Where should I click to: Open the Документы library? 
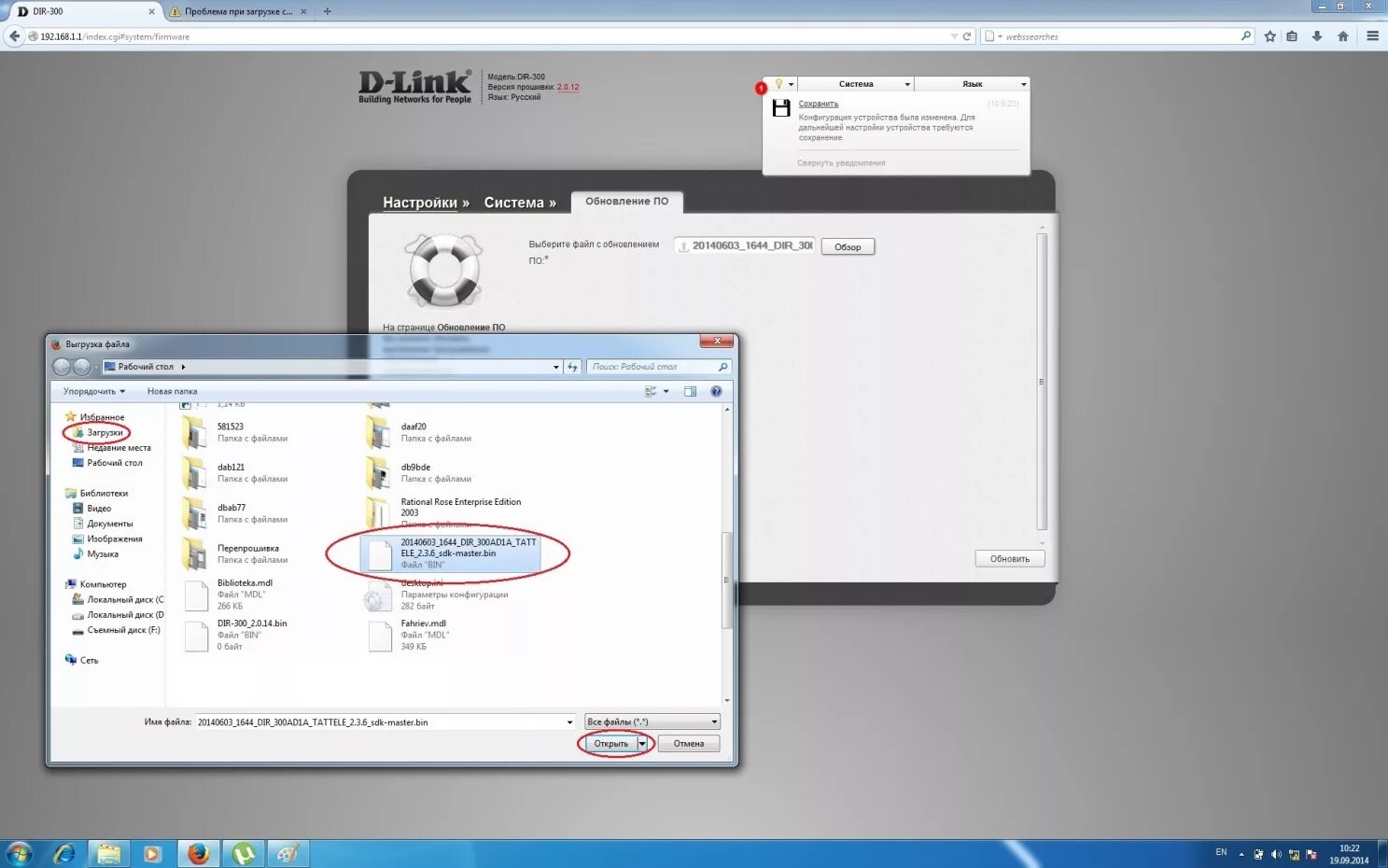(109, 524)
